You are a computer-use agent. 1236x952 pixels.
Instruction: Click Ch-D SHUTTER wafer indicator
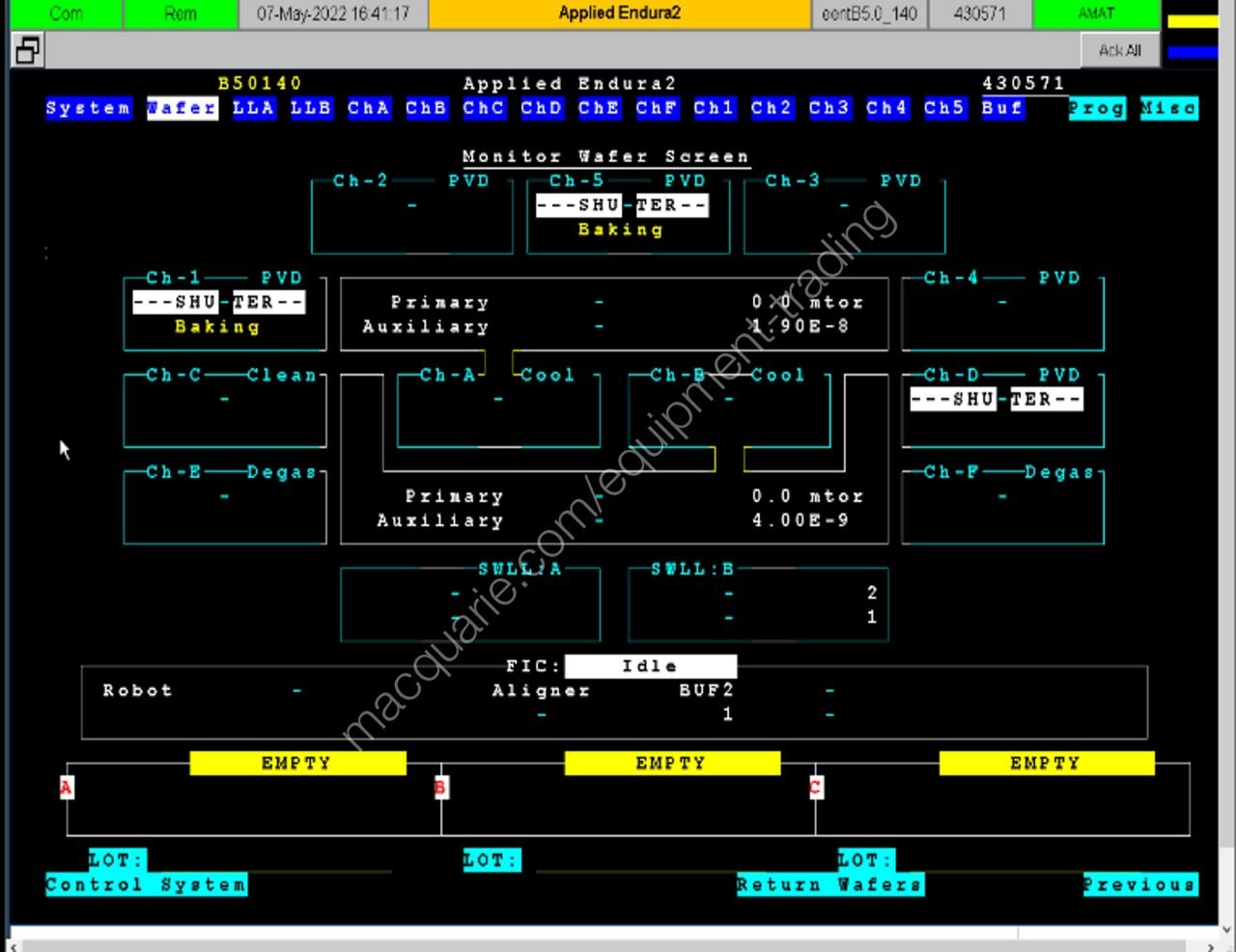(x=997, y=399)
